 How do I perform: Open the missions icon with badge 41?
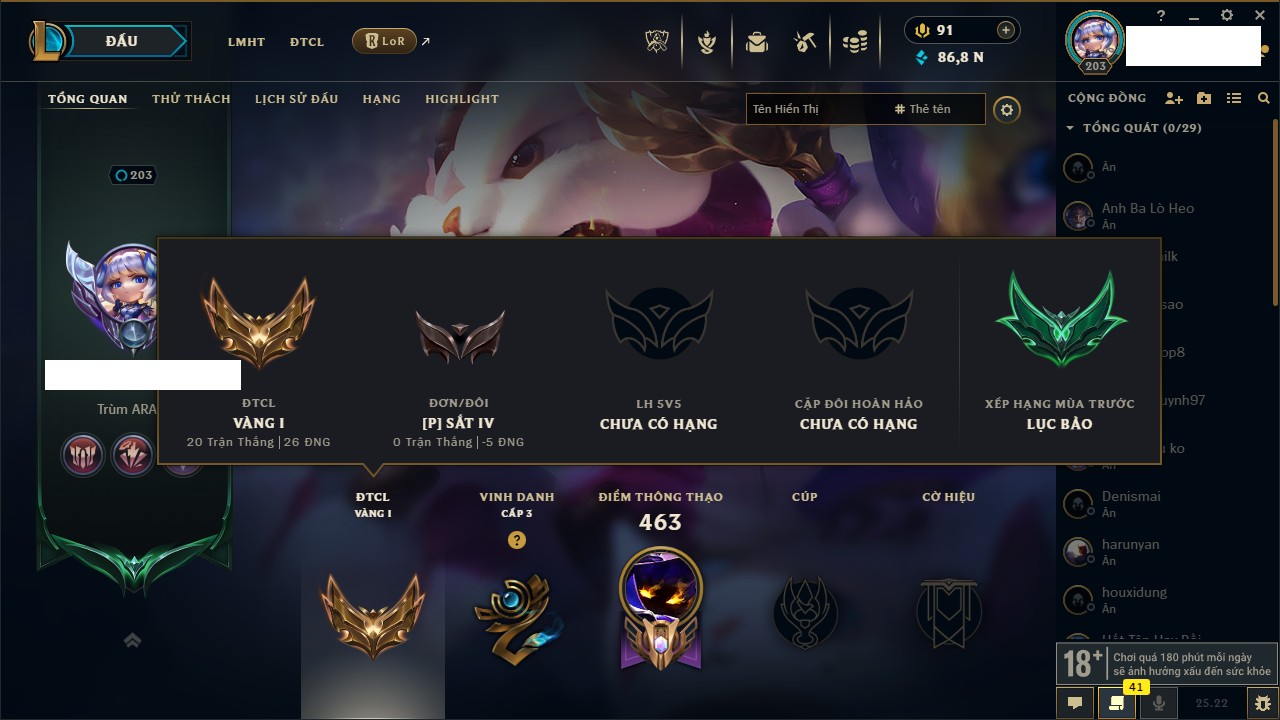tap(1117, 703)
